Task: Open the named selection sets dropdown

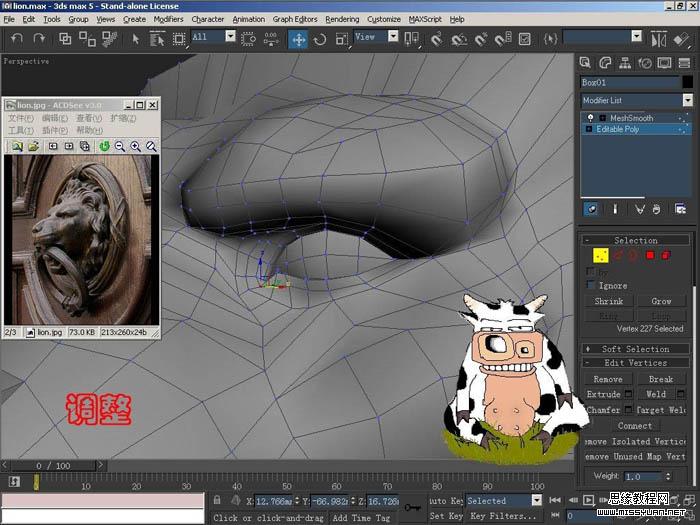Action: coord(637,36)
